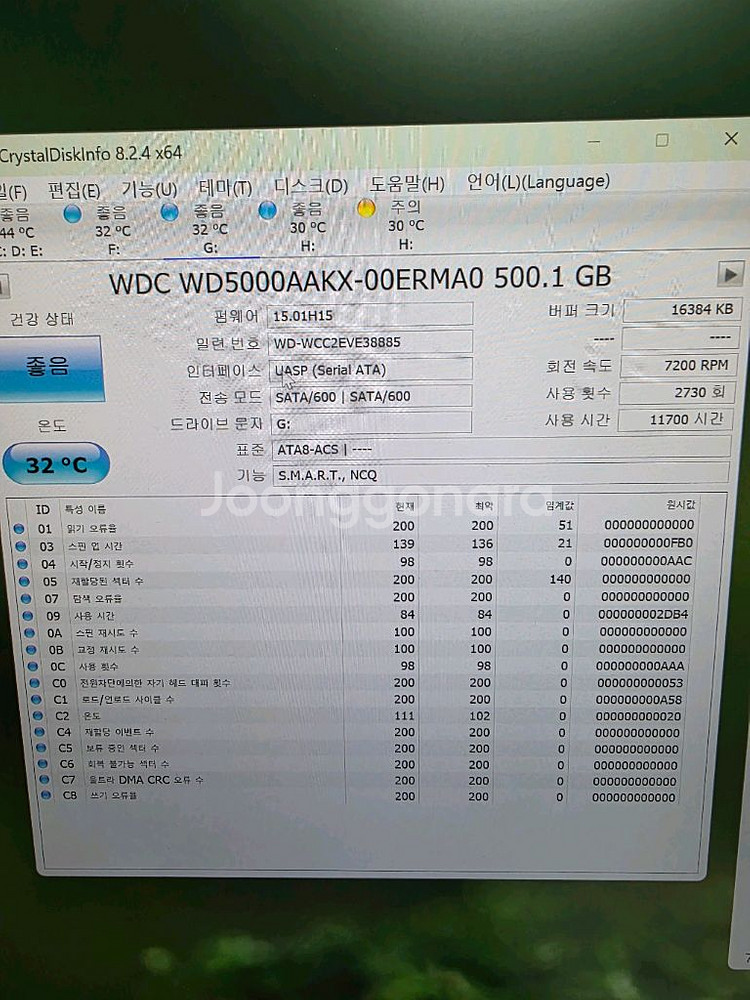750x1000 pixels.
Task: Click the blue status icon for G: drive
Action: 169,212
